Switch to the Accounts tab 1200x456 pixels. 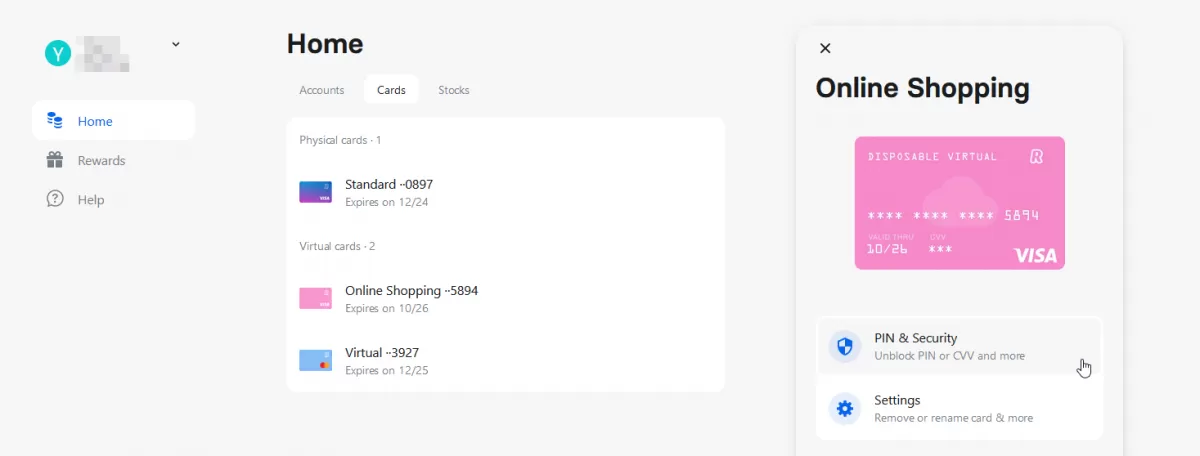322,90
